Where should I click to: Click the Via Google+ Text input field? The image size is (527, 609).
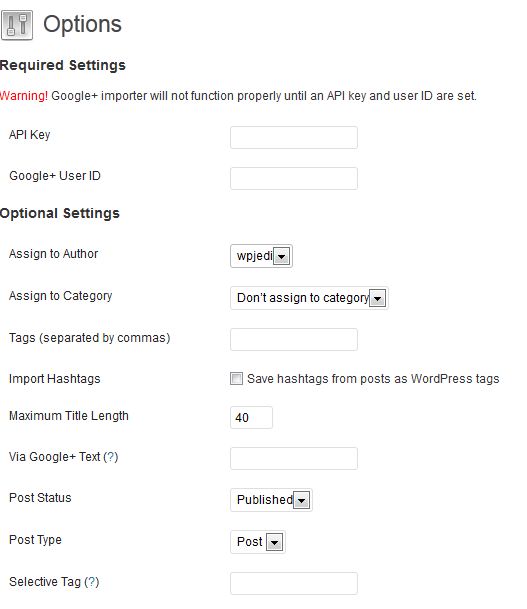click(294, 458)
